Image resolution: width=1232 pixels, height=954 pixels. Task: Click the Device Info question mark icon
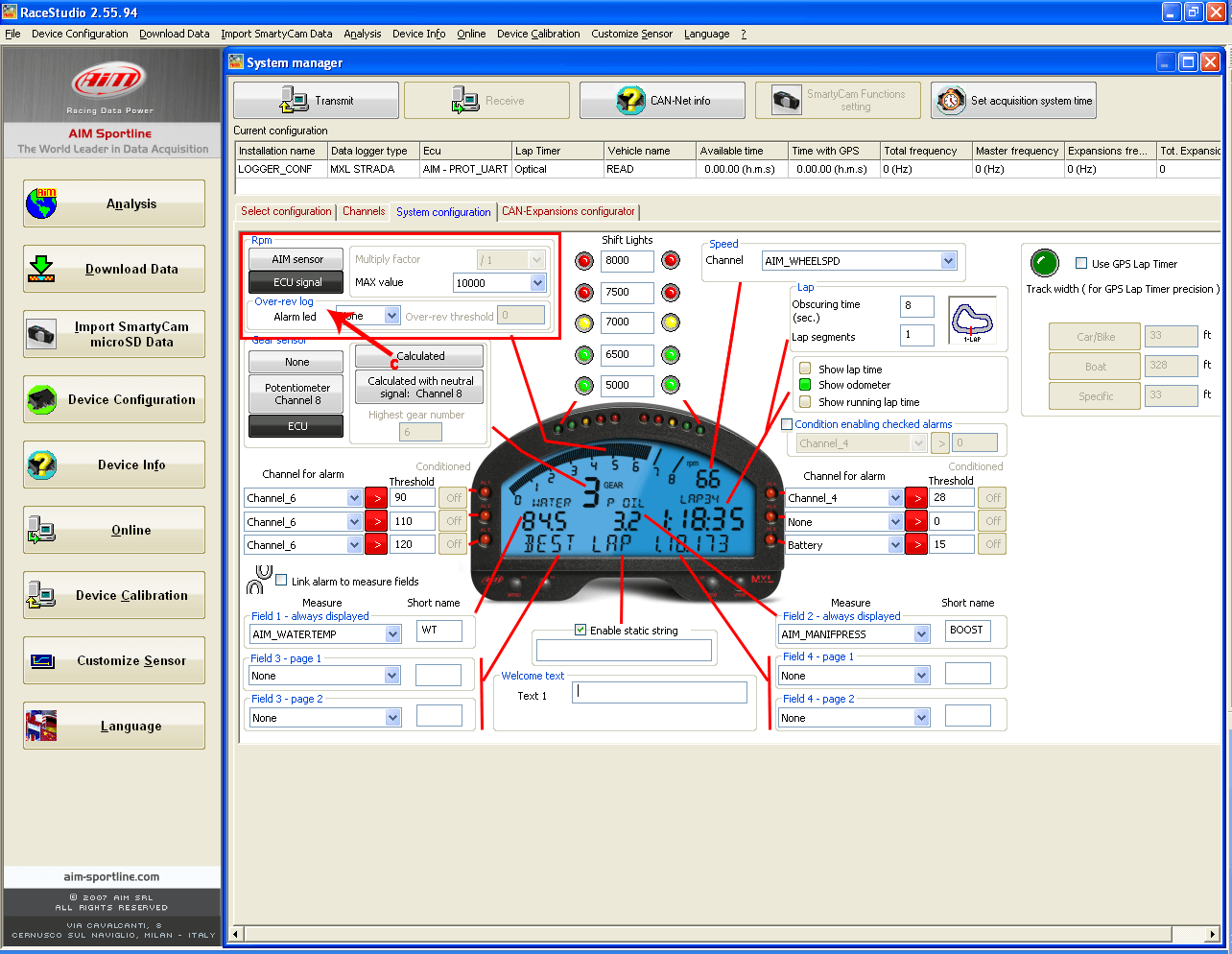(41, 465)
